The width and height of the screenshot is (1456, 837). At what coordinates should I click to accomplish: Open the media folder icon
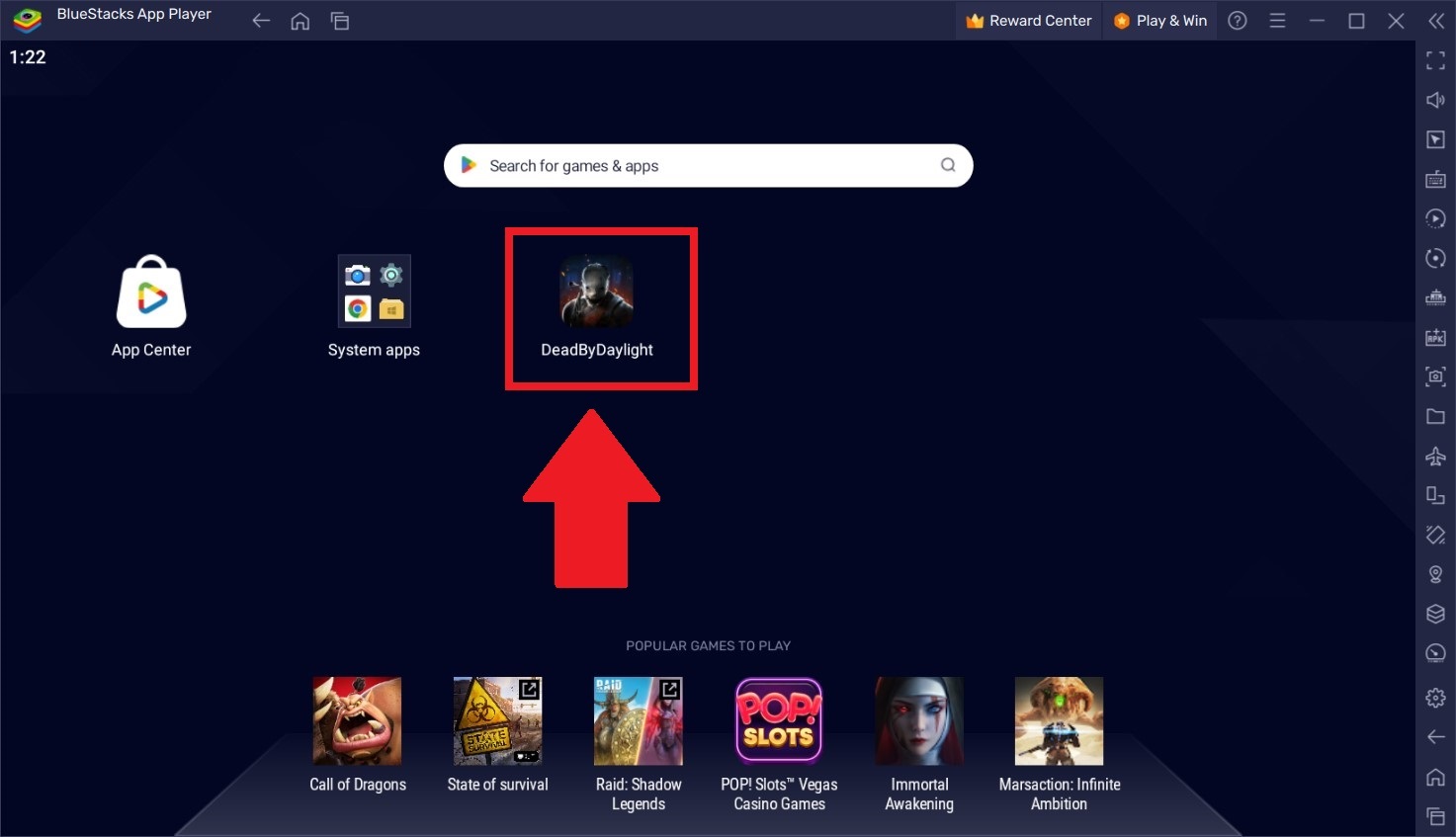[1436, 416]
